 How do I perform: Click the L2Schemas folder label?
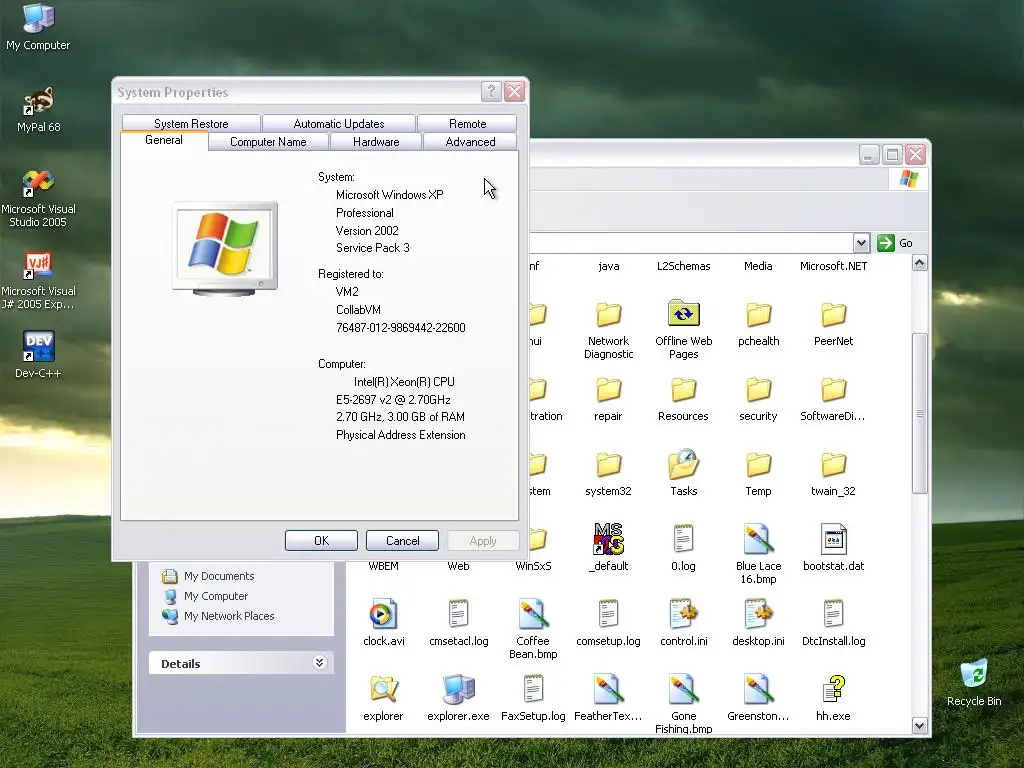pos(683,266)
